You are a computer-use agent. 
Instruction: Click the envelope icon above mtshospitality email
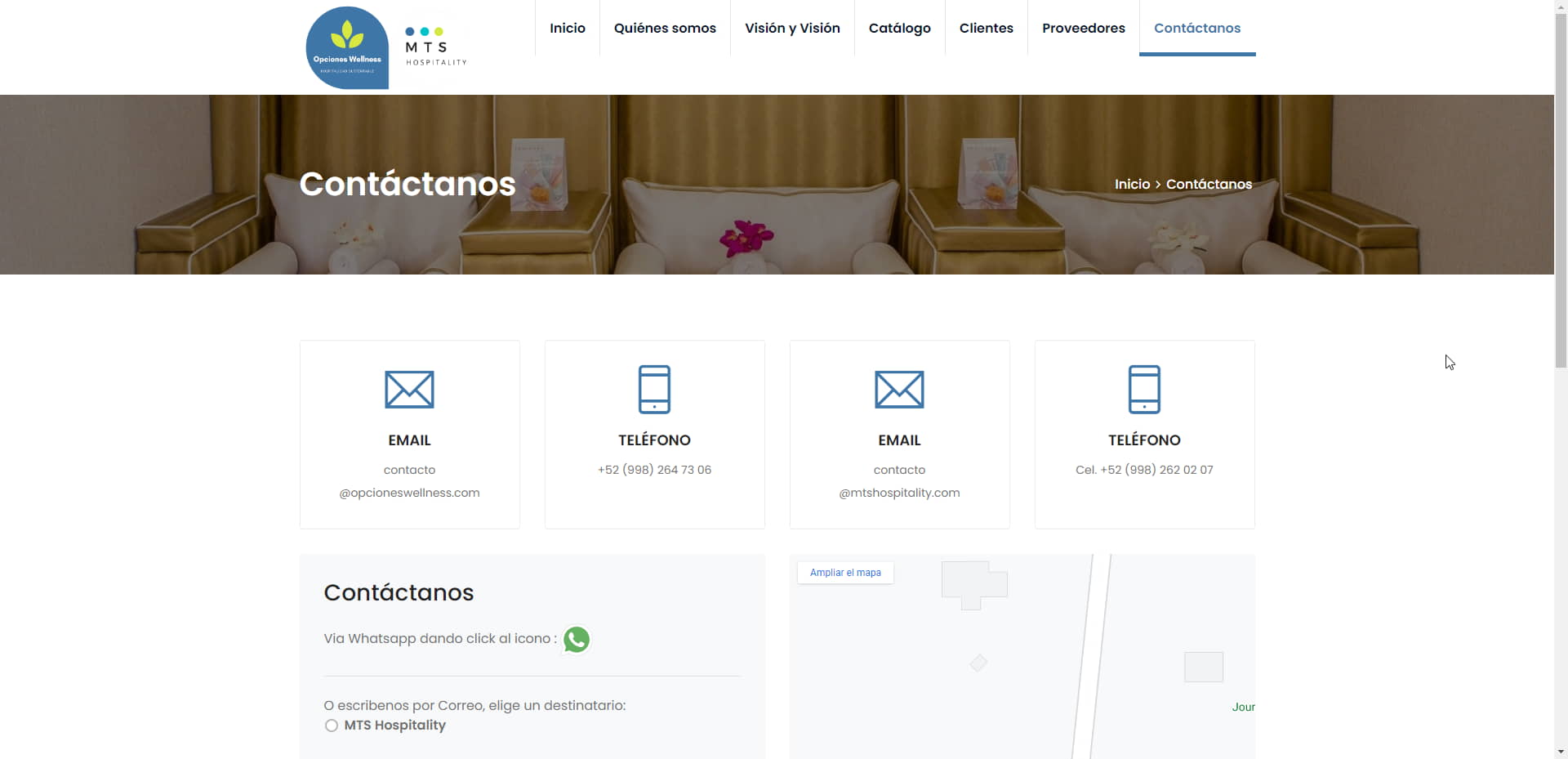(x=899, y=390)
